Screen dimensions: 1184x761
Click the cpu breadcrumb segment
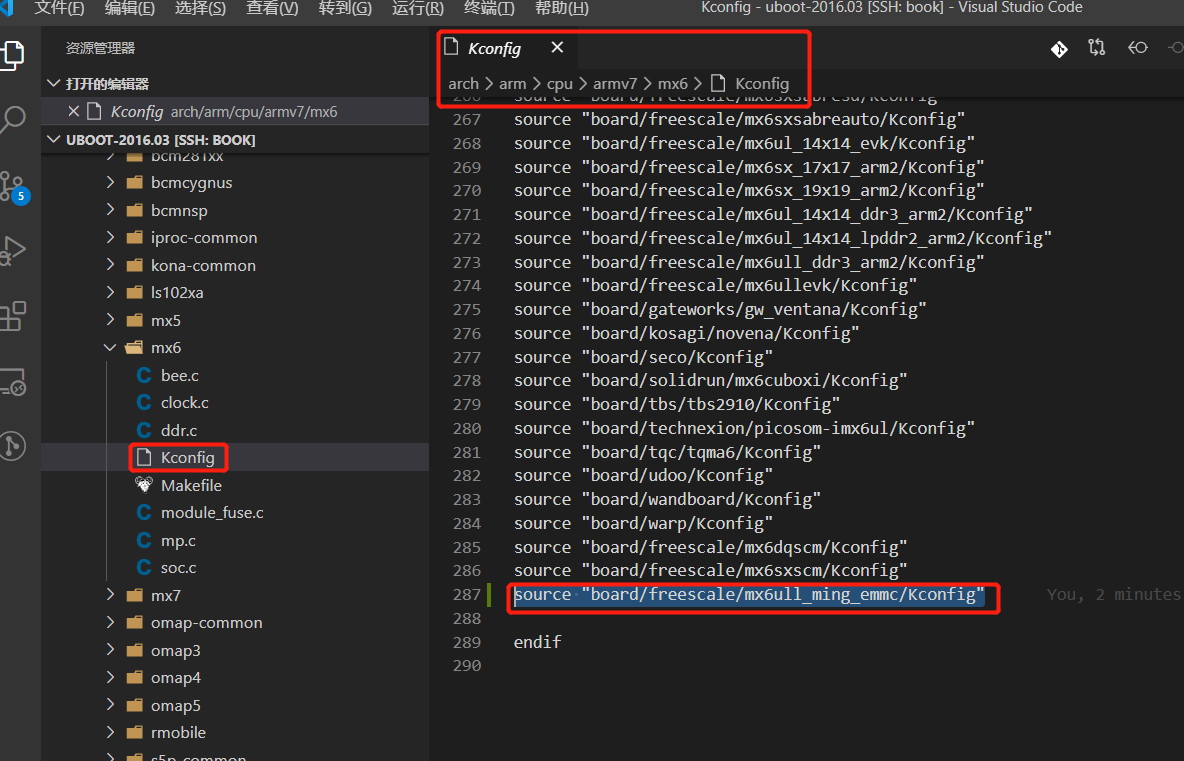560,84
